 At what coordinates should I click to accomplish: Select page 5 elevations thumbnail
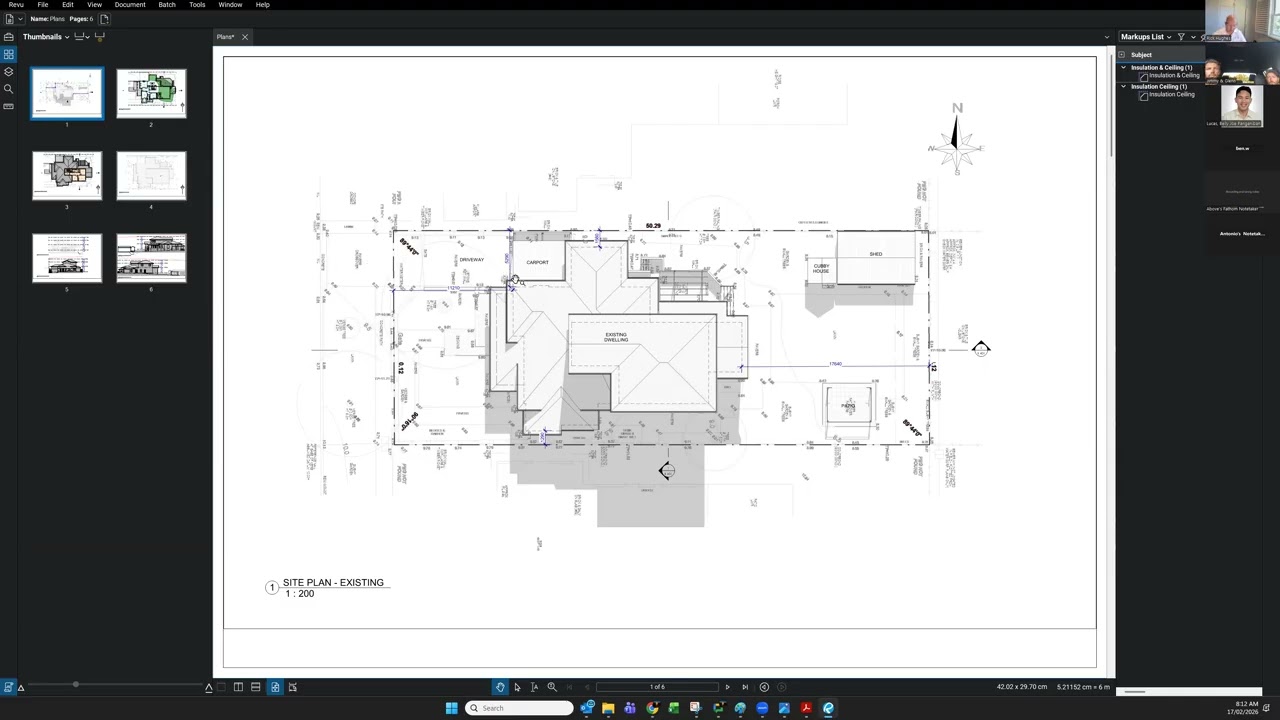67,258
